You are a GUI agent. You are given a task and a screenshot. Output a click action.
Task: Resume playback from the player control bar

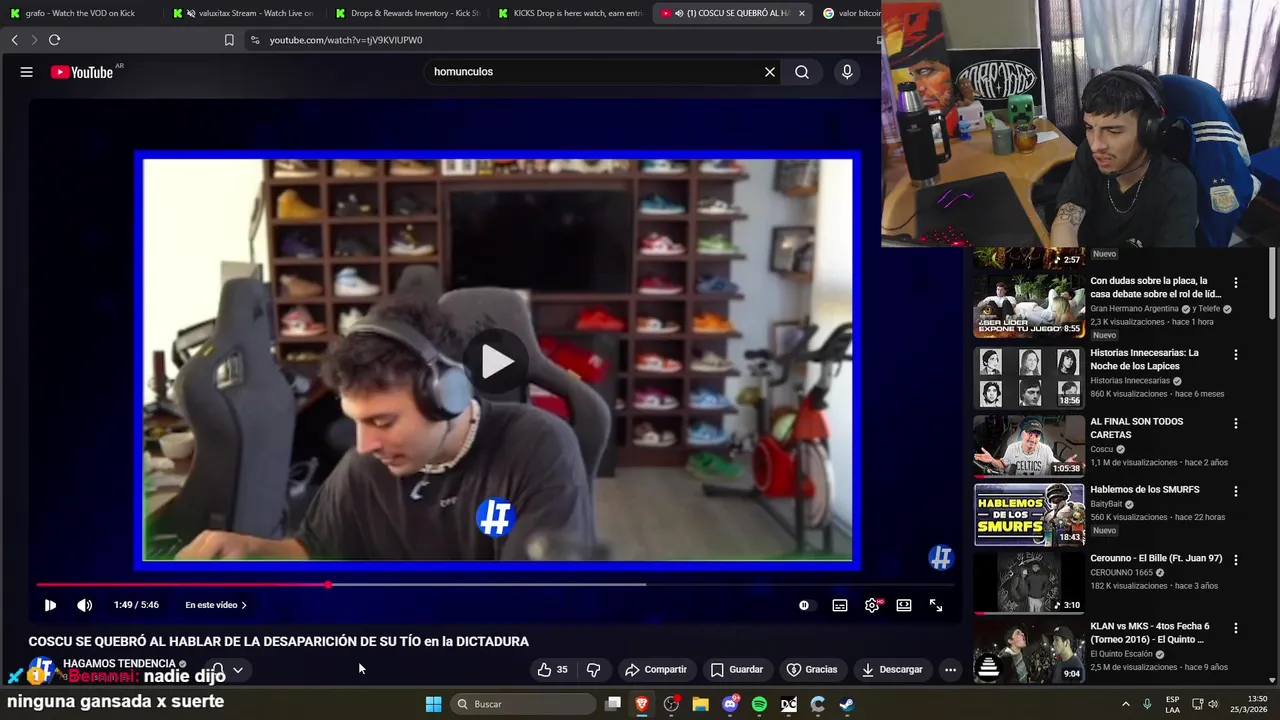click(50, 605)
